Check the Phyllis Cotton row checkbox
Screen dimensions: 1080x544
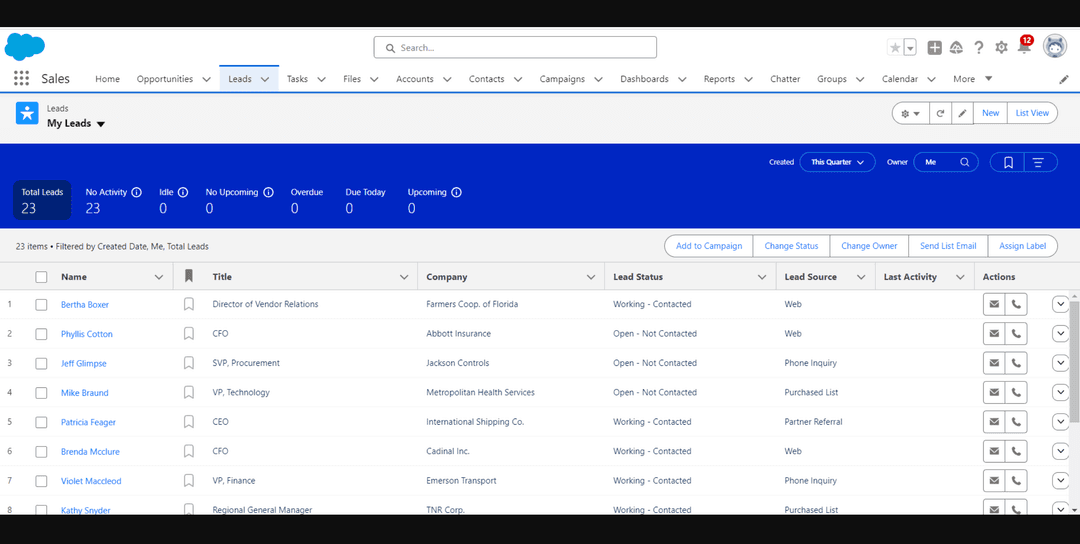tap(41, 334)
